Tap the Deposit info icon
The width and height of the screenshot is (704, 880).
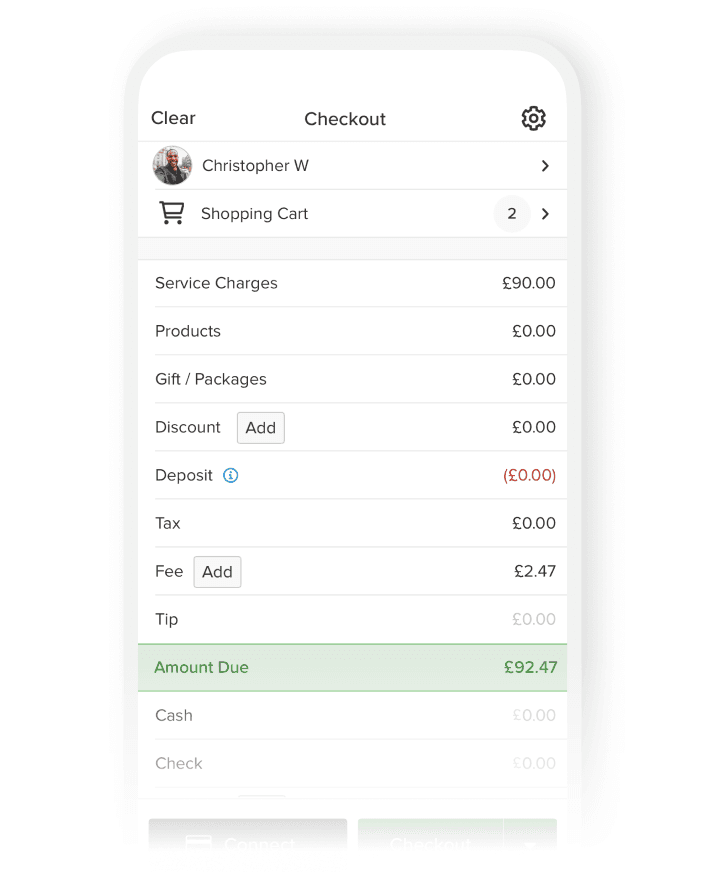point(230,475)
